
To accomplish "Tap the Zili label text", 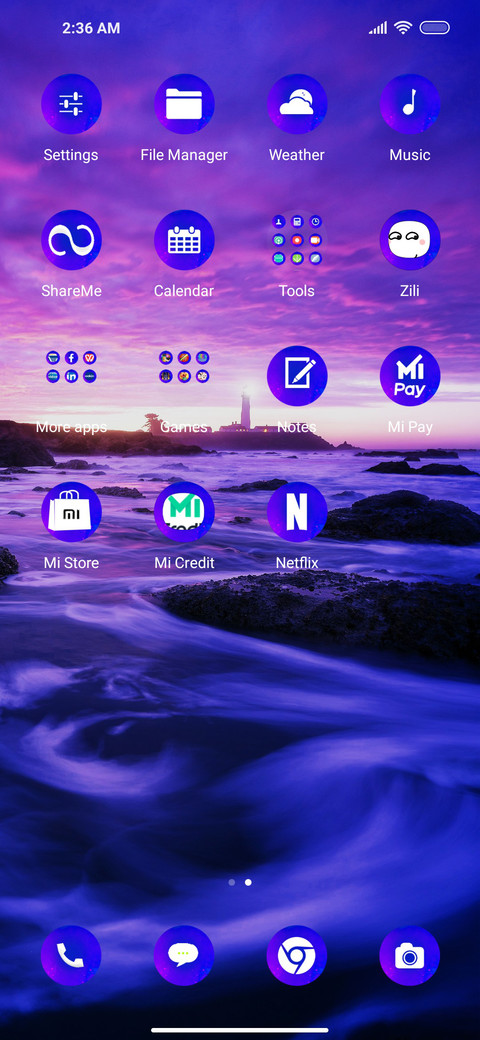I will coord(410,291).
